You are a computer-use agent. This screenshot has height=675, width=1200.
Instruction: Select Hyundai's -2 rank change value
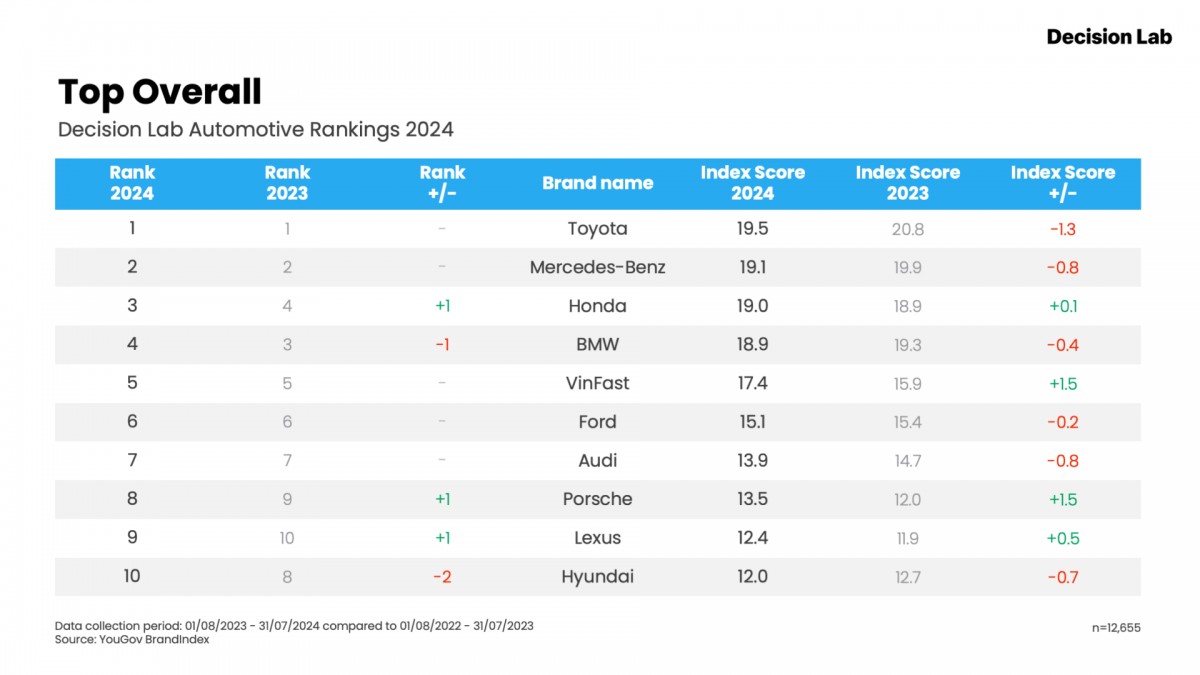tap(442, 577)
